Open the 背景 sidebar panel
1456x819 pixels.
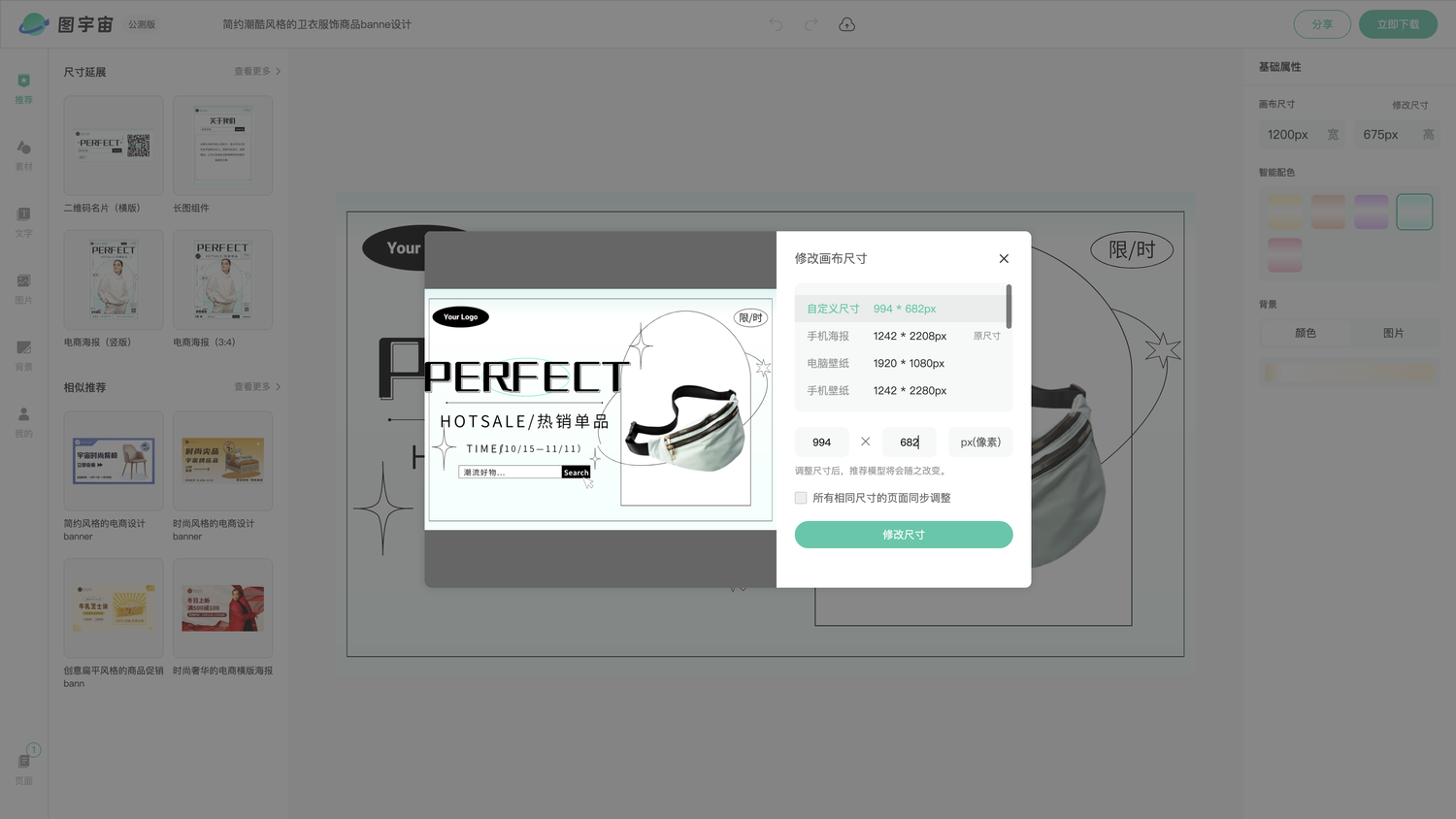tap(24, 355)
